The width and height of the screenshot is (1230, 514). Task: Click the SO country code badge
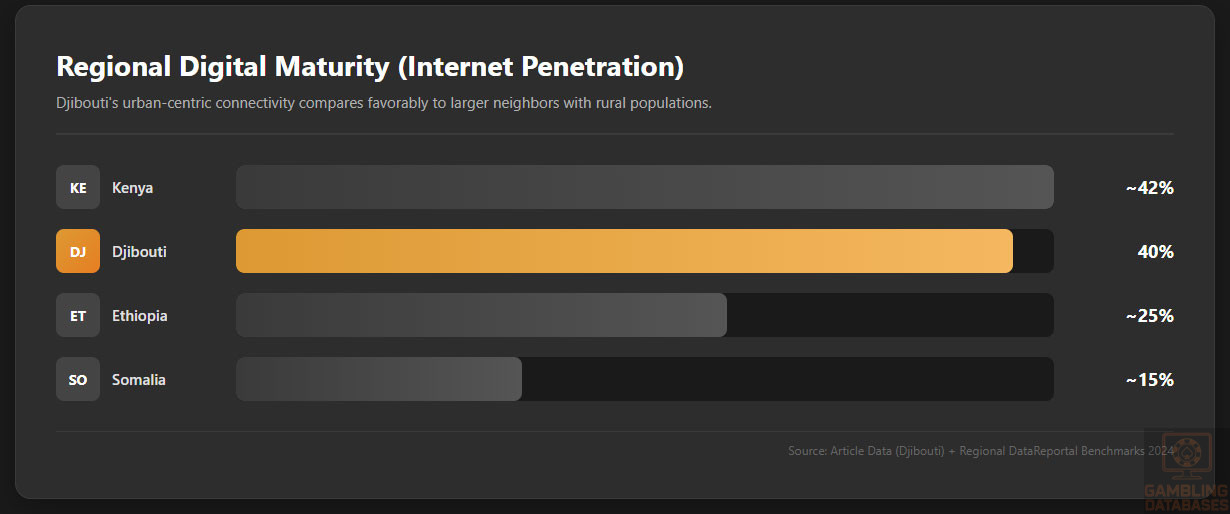coord(78,379)
